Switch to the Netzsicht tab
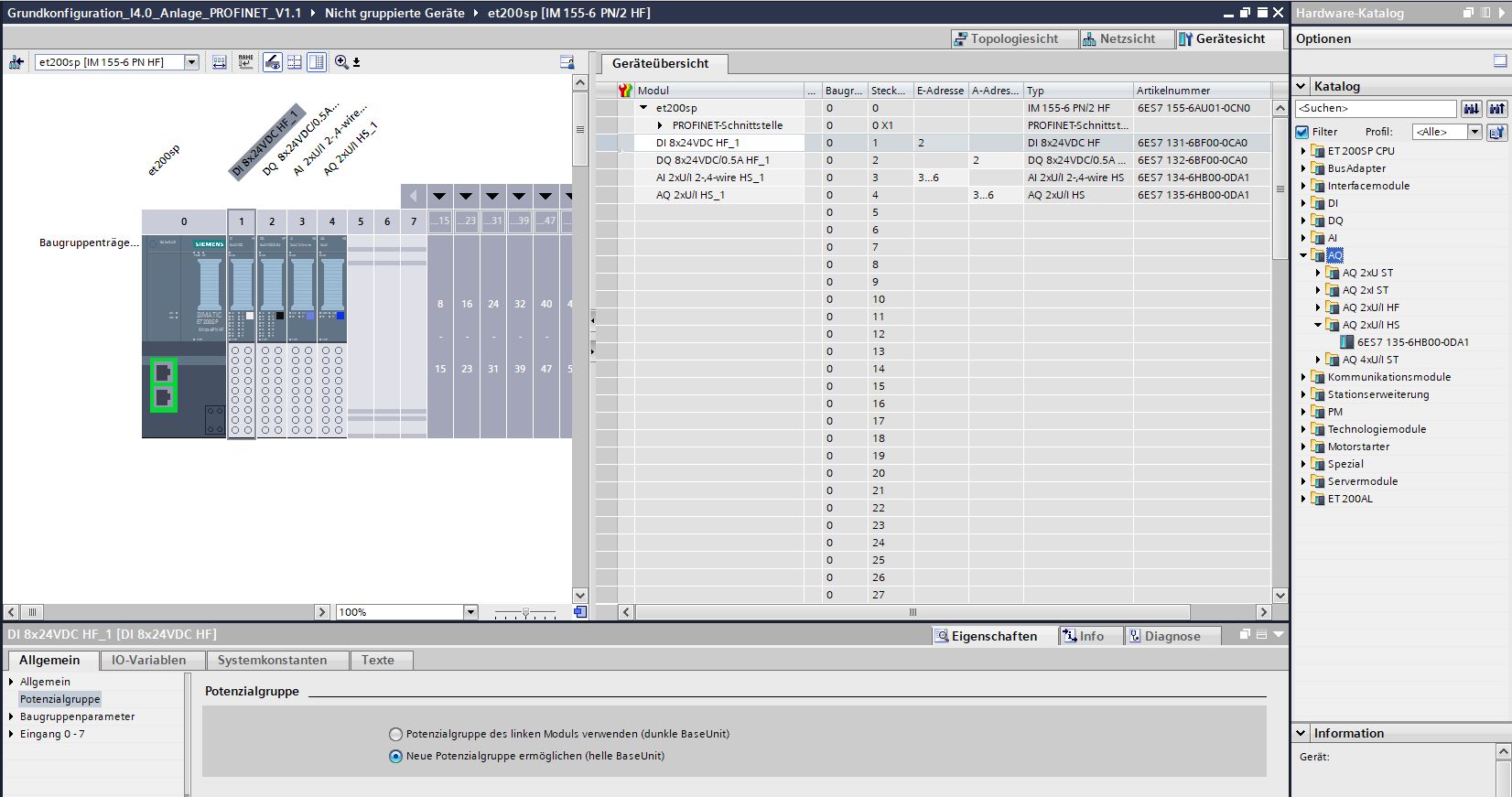Screen dimensions: 1512x797 [1118, 38]
